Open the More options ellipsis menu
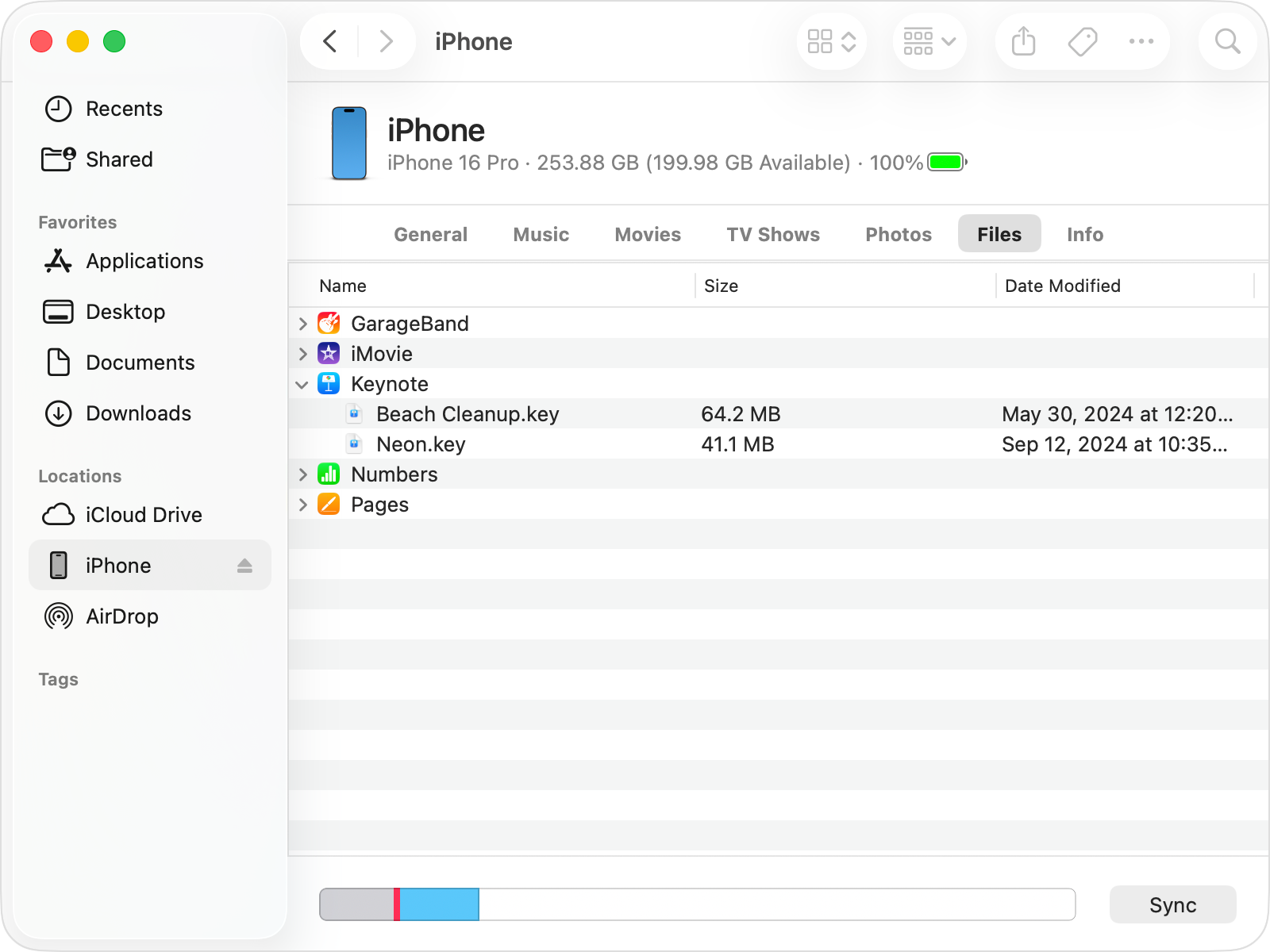Viewport: 1270px width, 952px height. tap(1141, 41)
